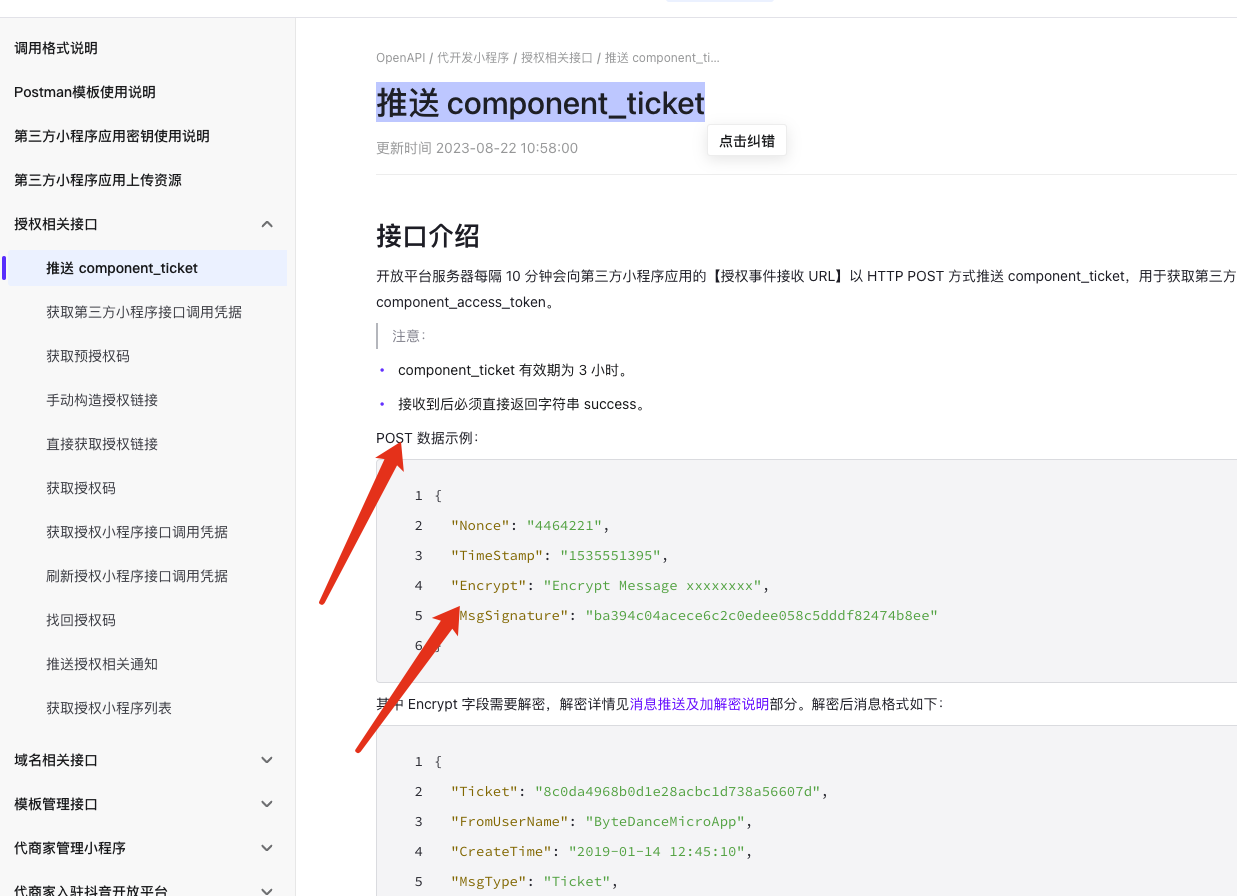This screenshot has height=896, width=1237.
Task: Expand the 模板管理接口 section chevron
Action: pyautogui.click(x=267, y=804)
